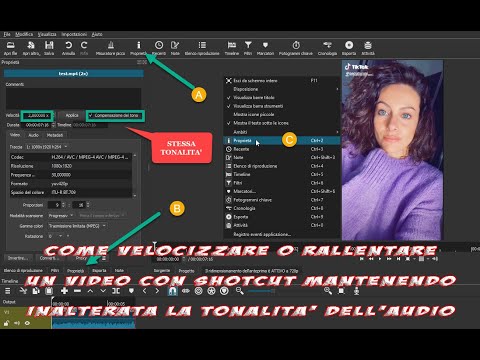Copy clip with timeline copy icon

pos(36,291)
